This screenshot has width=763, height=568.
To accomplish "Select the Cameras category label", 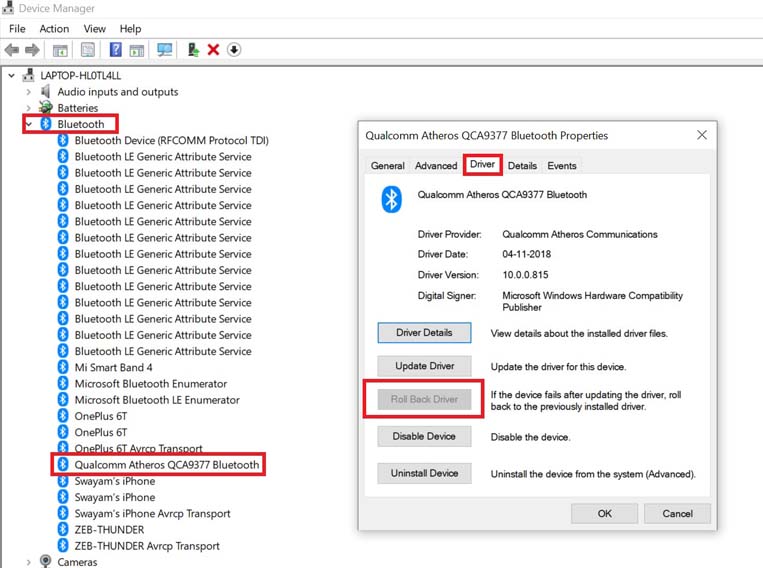I will coord(77,562).
